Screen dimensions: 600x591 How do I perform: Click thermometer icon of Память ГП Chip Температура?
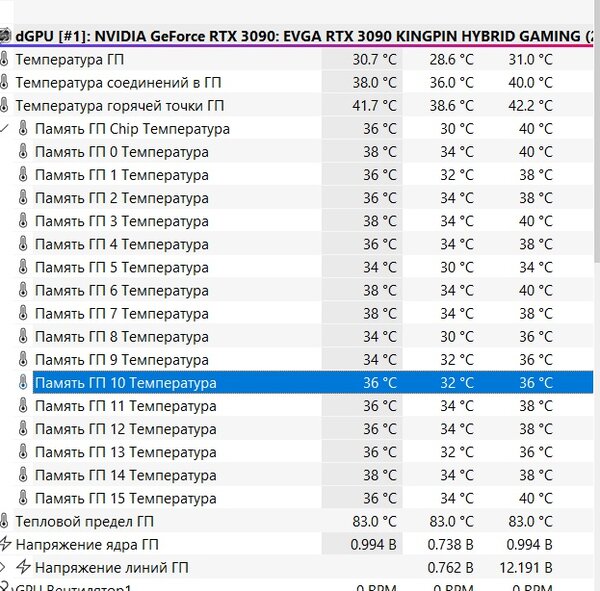tap(23, 129)
